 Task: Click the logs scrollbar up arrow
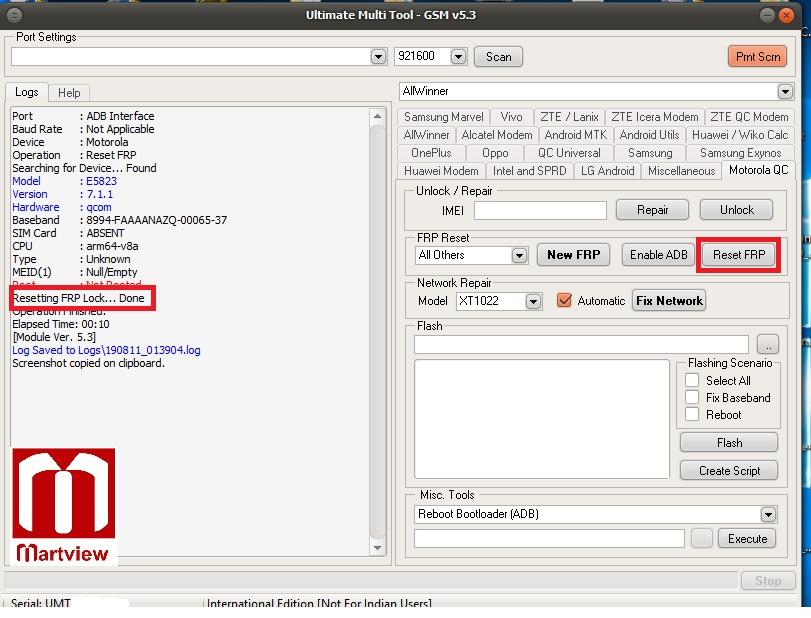378,116
